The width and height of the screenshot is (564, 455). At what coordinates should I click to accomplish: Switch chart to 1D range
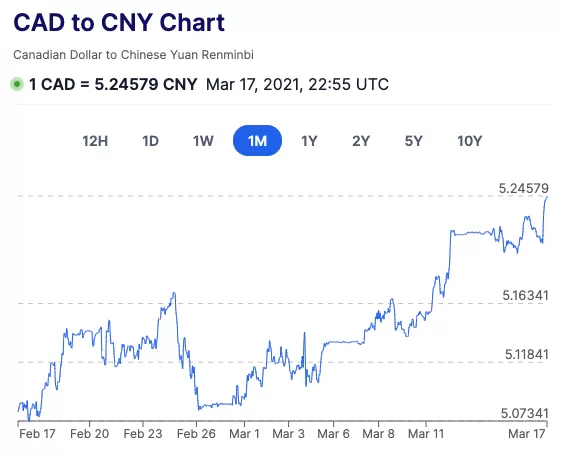150,141
